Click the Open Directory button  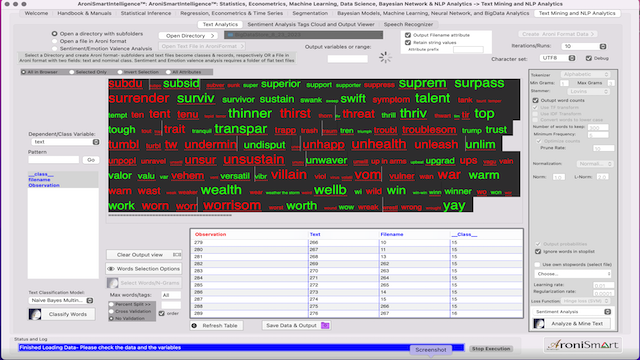tap(188, 36)
